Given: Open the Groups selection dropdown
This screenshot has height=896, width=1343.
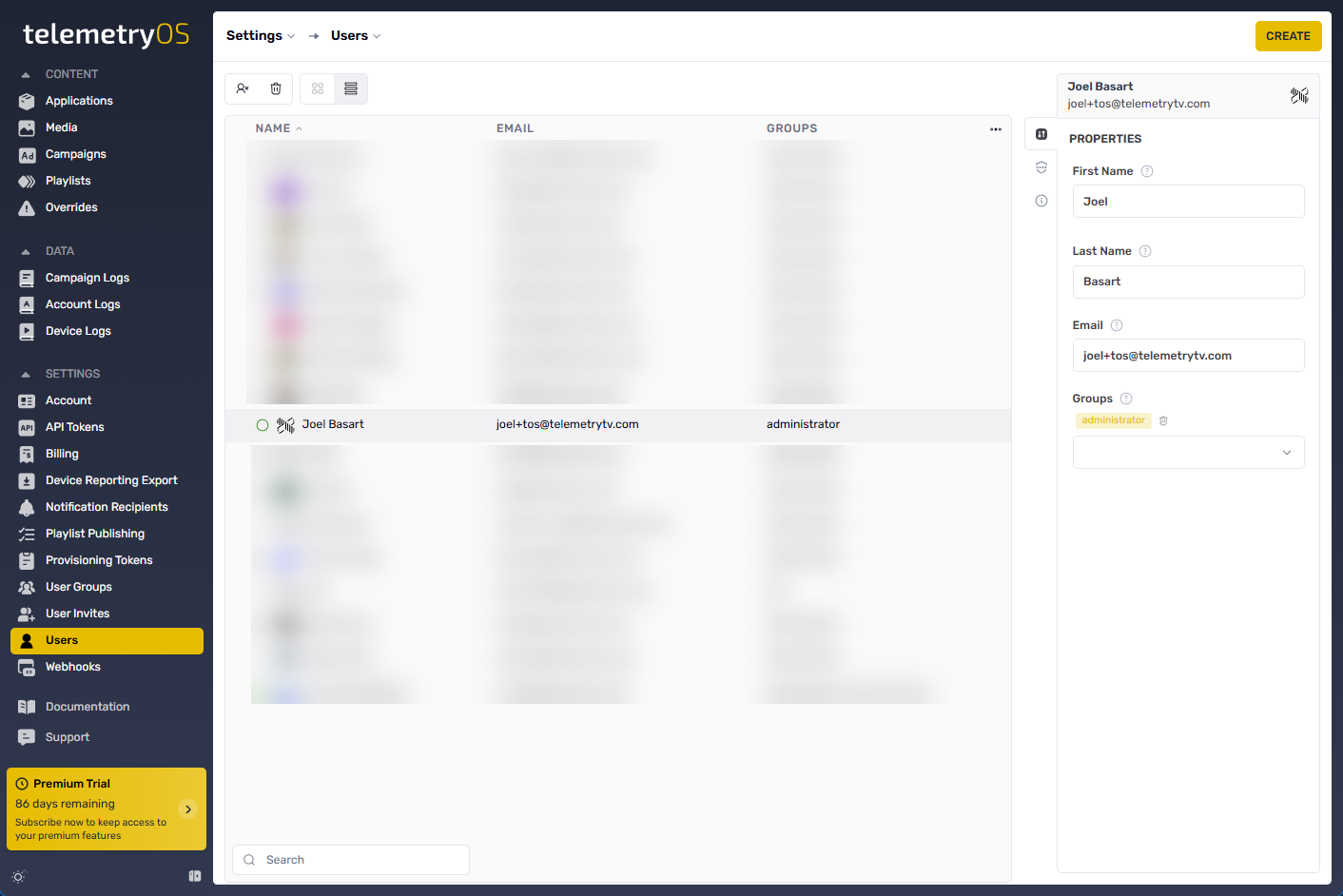Looking at the screenshot, I should [x=1188, y=453].
